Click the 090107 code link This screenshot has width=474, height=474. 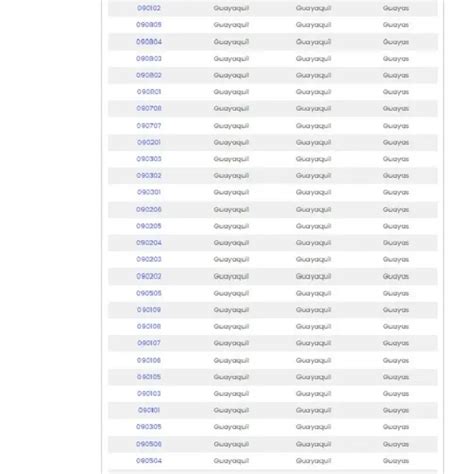(x=149, y=343)
